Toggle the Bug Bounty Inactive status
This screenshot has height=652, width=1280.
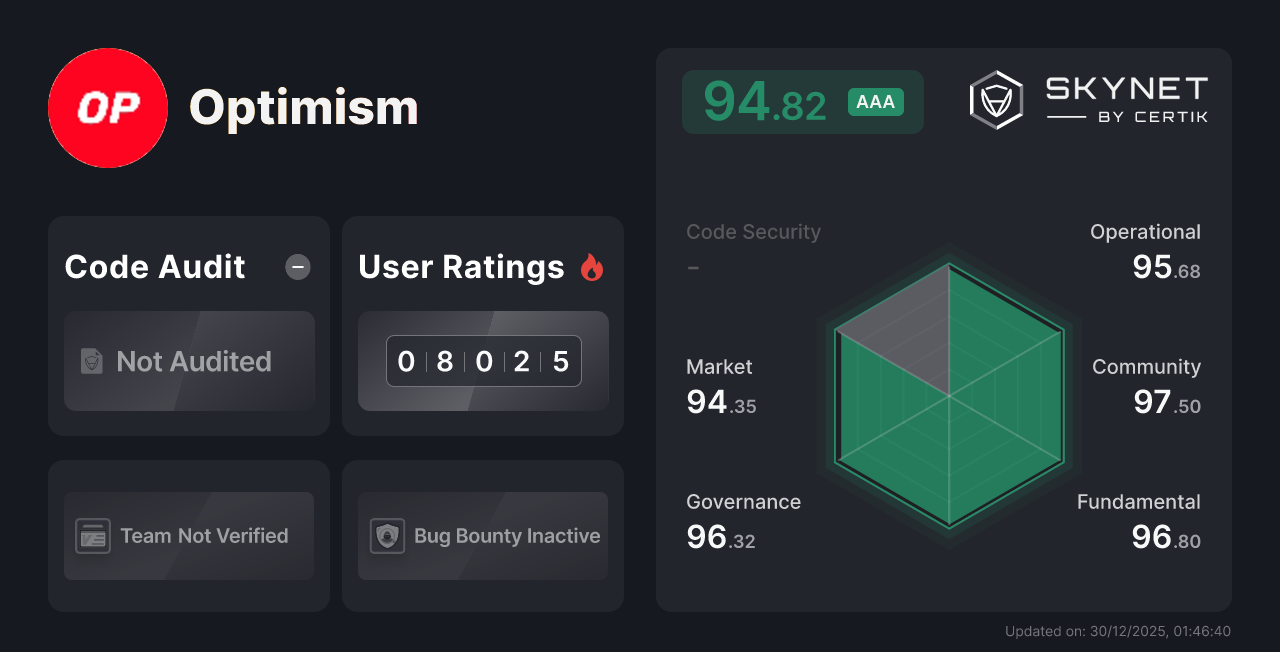[x=482, y=535]
